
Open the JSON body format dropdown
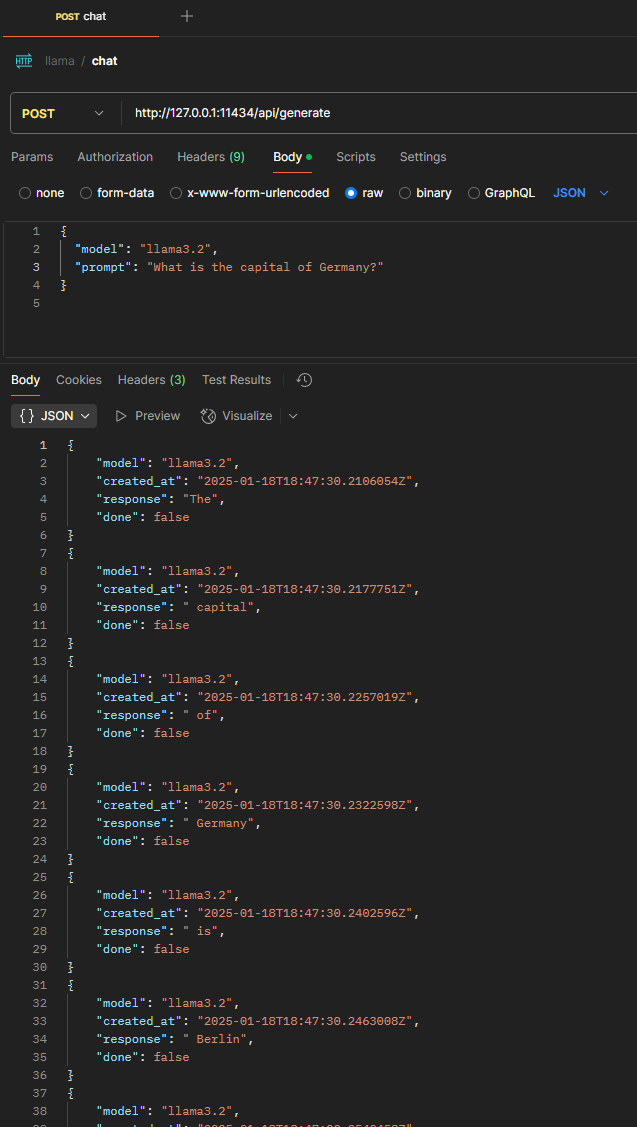(x=581, y=193)
